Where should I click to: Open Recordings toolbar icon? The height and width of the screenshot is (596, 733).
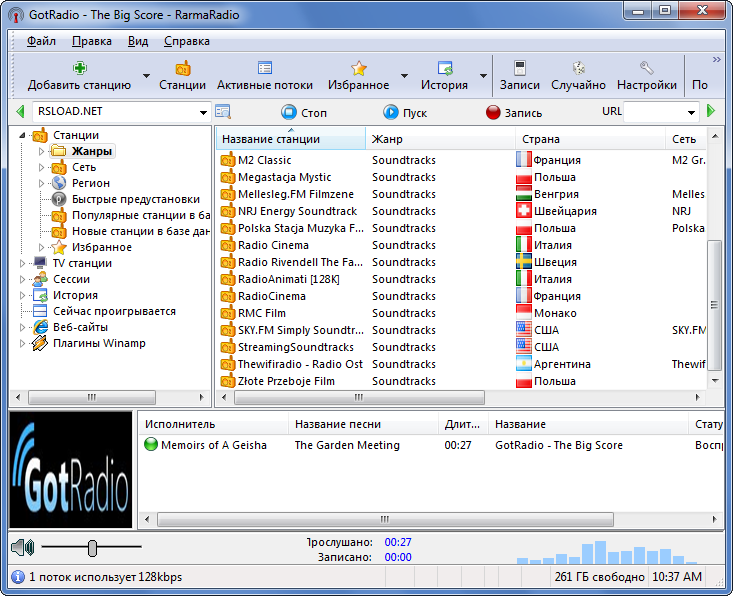[x=520, y=68]
